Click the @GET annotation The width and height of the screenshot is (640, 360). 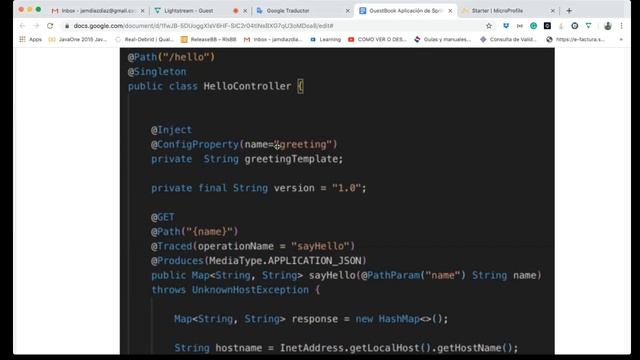click(163, 217)
